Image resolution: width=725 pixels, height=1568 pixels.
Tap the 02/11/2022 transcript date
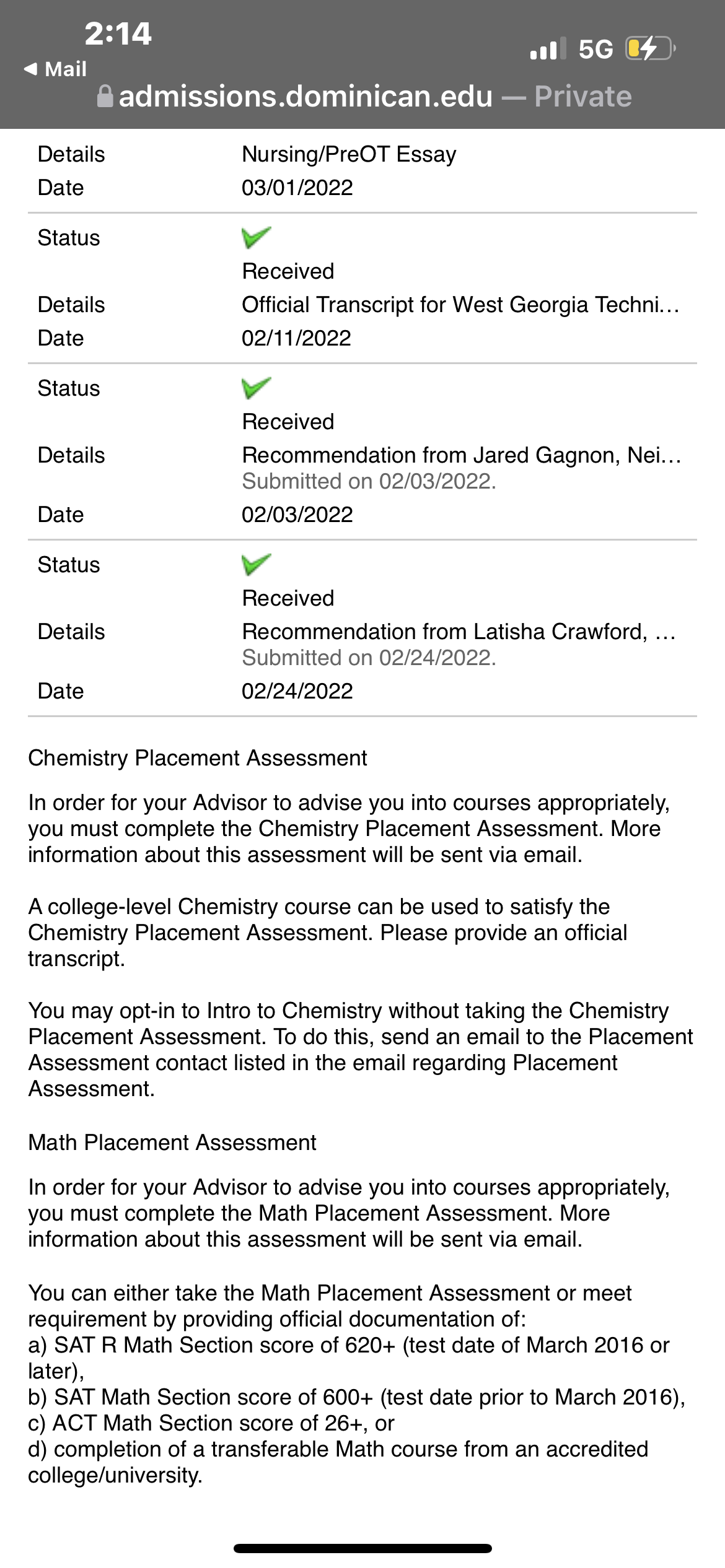[x=296, y=338]
